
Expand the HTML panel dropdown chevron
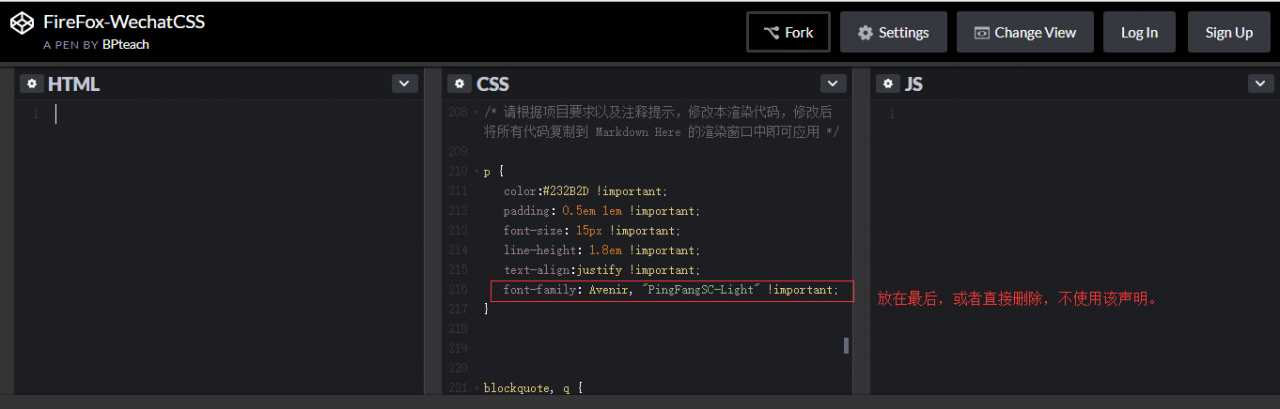pyautogui.click(x=404, y=84)
